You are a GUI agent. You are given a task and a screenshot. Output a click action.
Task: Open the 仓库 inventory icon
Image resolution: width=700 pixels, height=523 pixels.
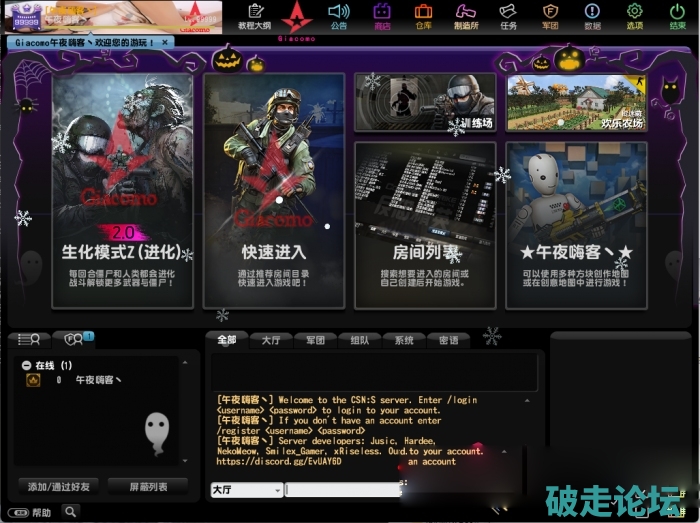(423, 15)
